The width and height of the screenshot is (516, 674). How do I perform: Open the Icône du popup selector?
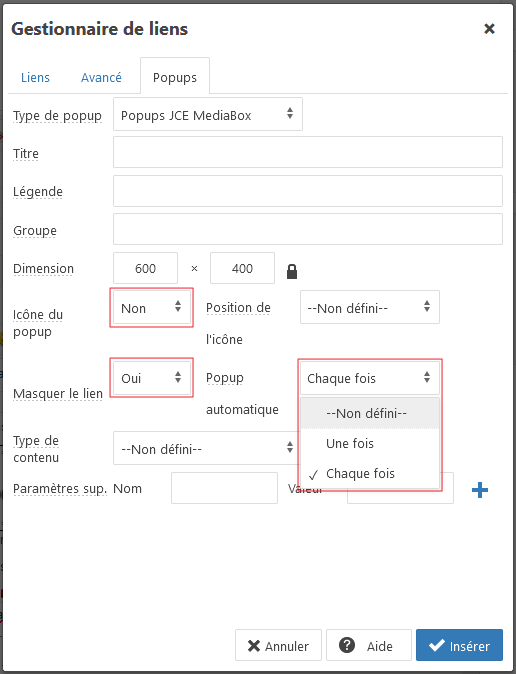(151, 308)
